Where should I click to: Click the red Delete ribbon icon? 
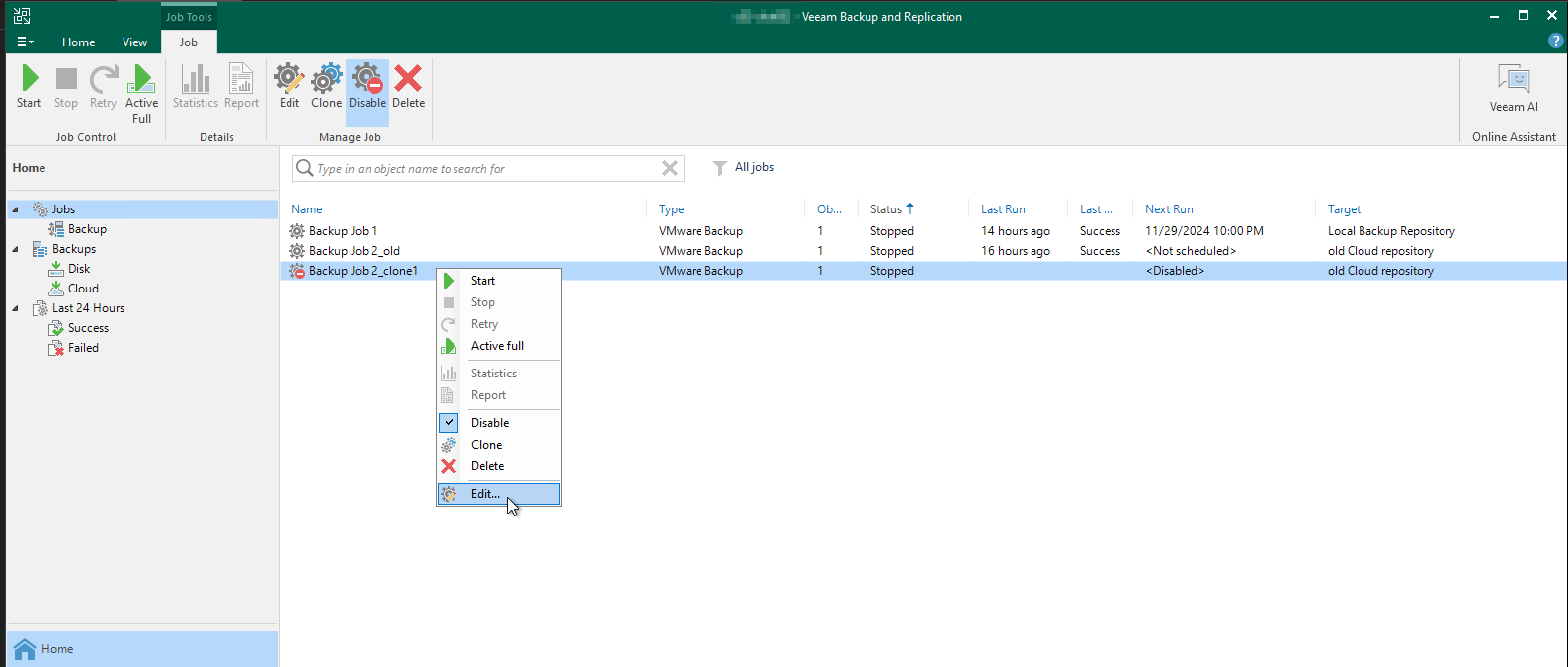point(408,86)
